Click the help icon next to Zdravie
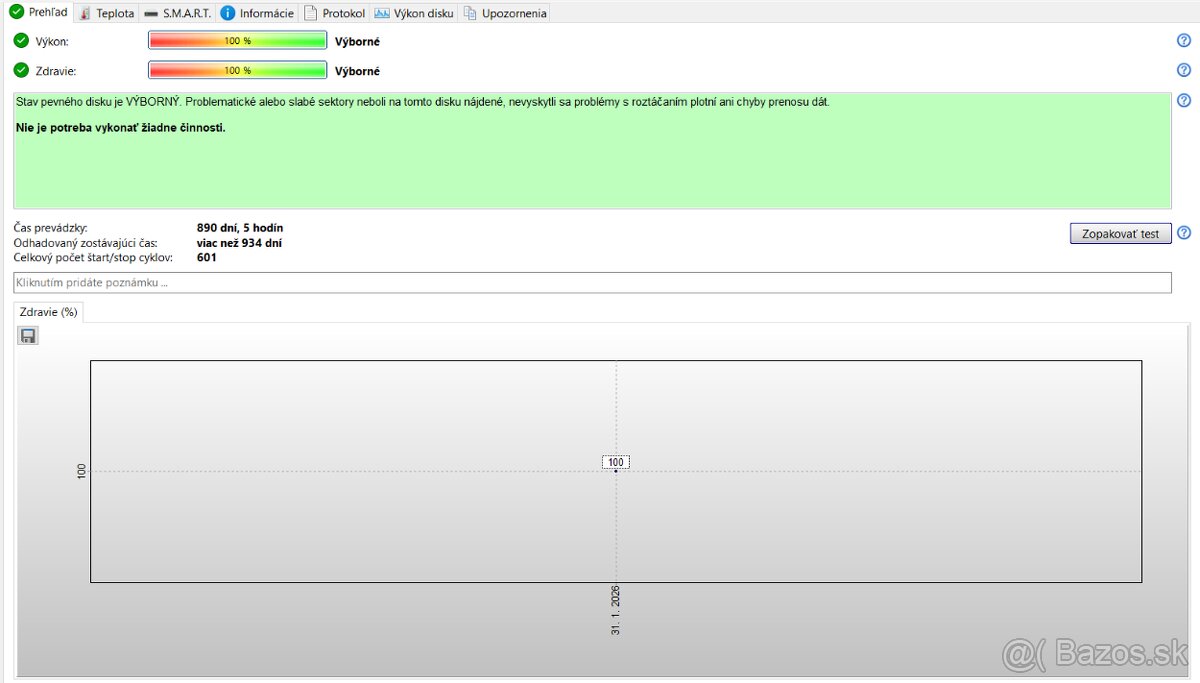Image resolution: width=1200 pixels, height=683 pixels. 1184,70
